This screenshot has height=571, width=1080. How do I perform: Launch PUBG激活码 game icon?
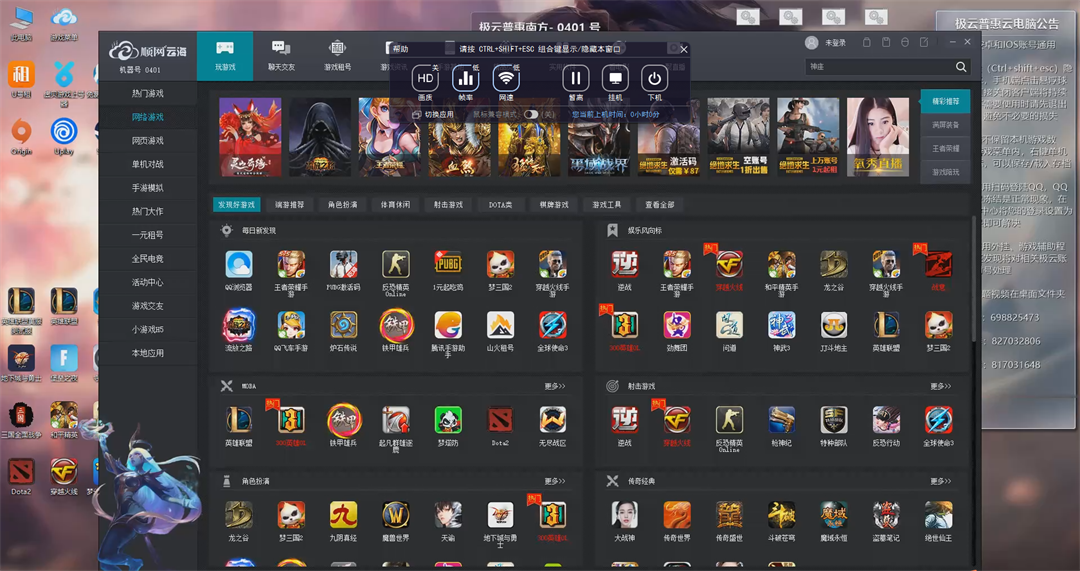343,264
